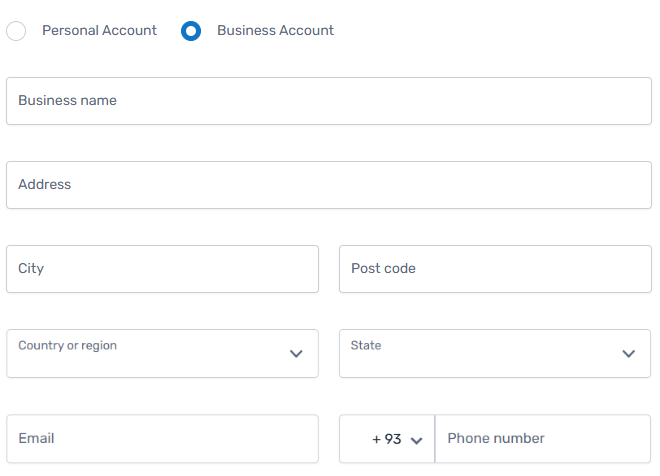Click the '+ 93' country code text
Image resolution: width=660 pixels, height=476 pixels.
click(386, 439)
